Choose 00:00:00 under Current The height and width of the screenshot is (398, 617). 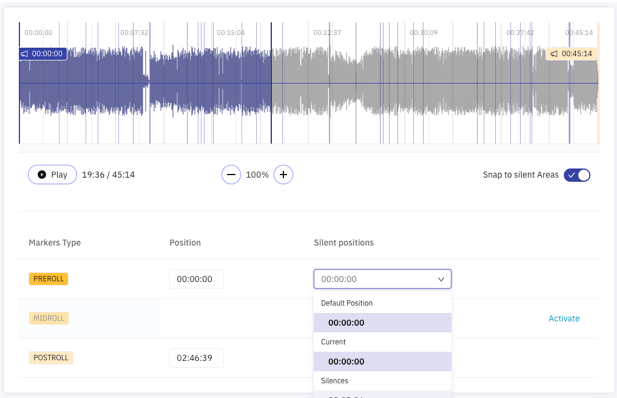(x=382, y=361)
